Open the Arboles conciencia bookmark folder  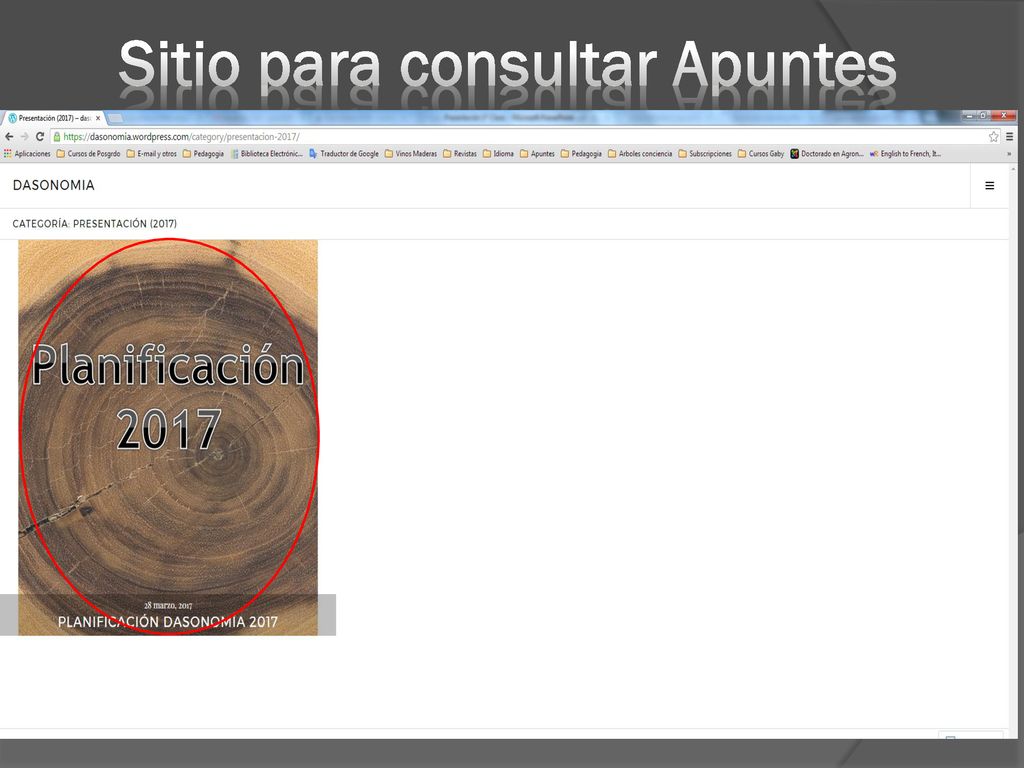pos(640,153)
